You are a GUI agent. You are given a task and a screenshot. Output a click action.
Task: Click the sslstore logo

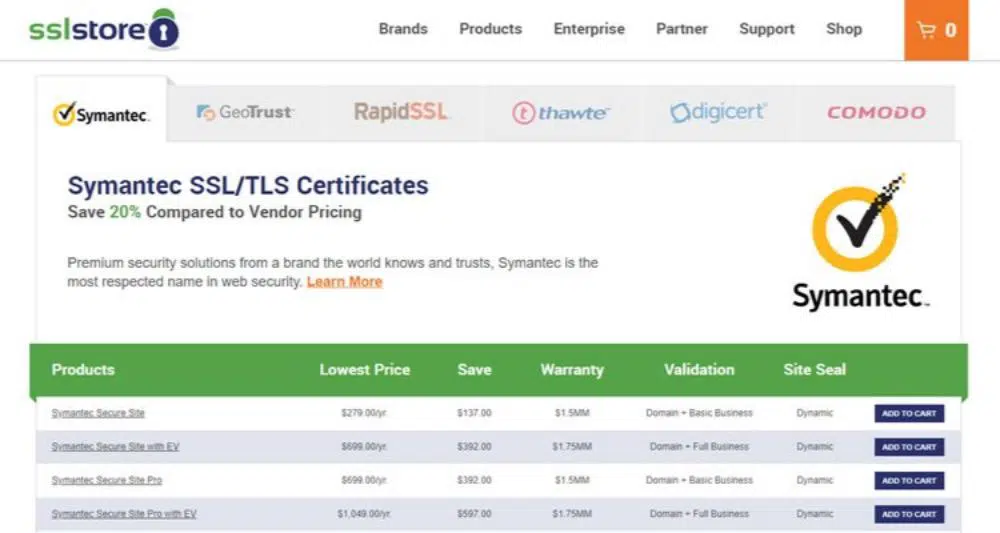103,29
